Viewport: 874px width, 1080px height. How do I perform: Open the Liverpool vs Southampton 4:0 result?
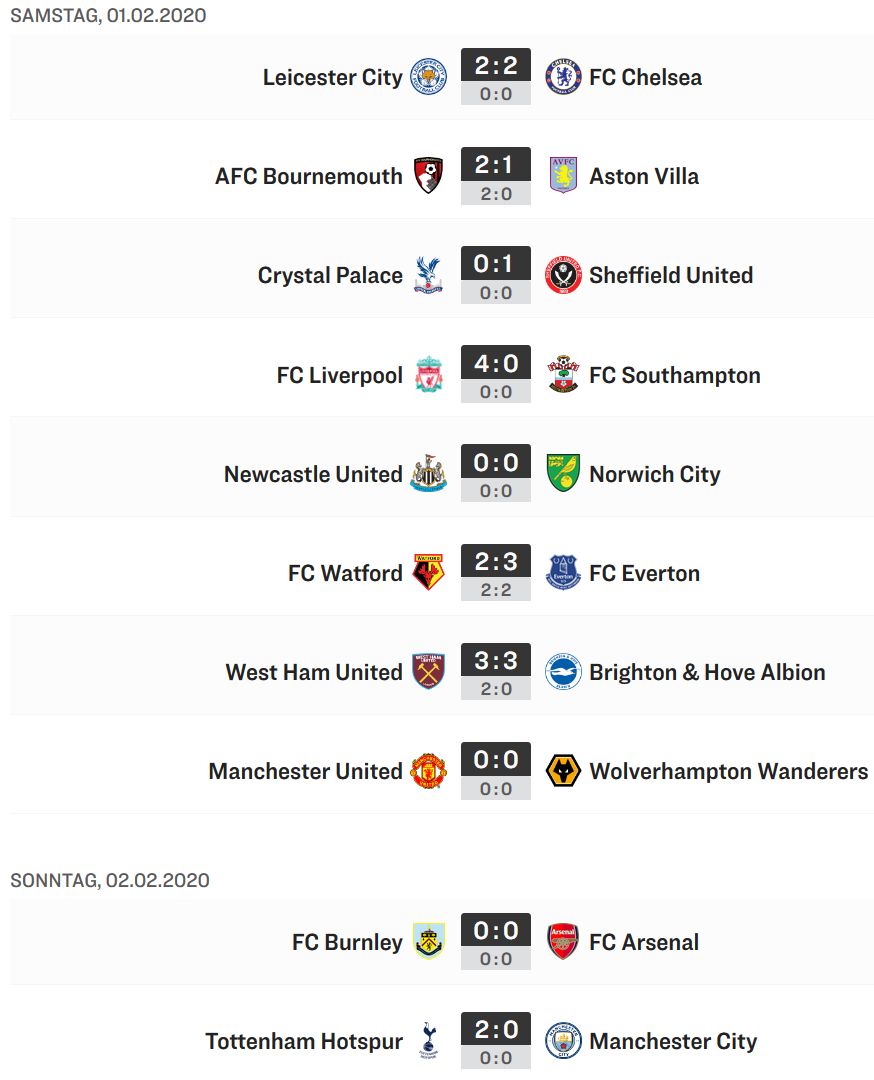click(495, 374)
